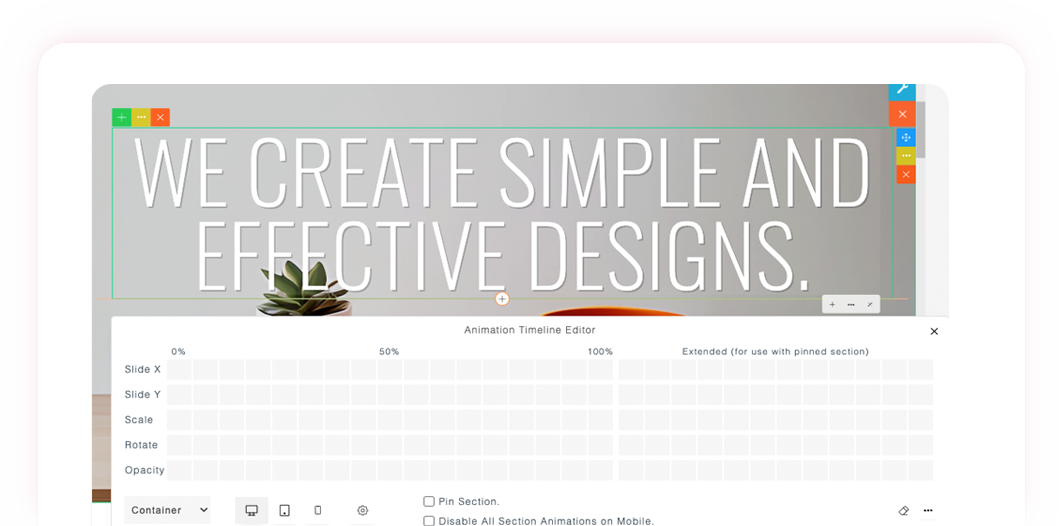Click the Slide Y row label
Viewport: 1059px width, 526px height.
[143, 394]
